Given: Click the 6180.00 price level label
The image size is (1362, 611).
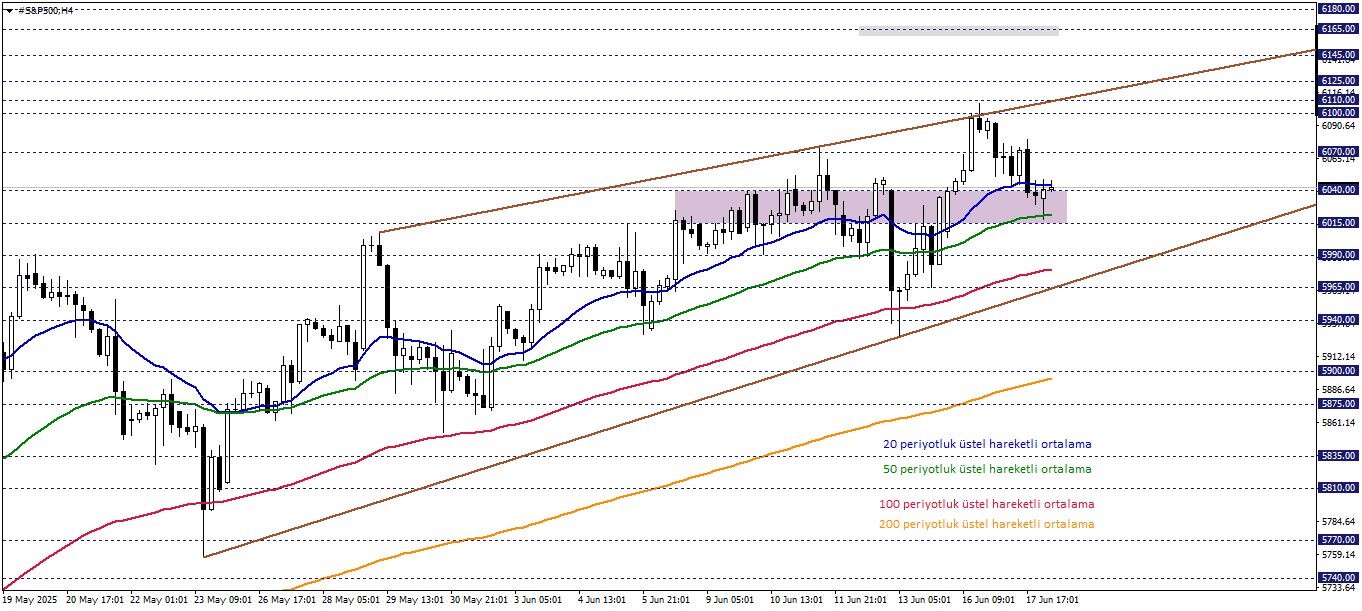Looking at the screenshot, I should (1338, 8).
